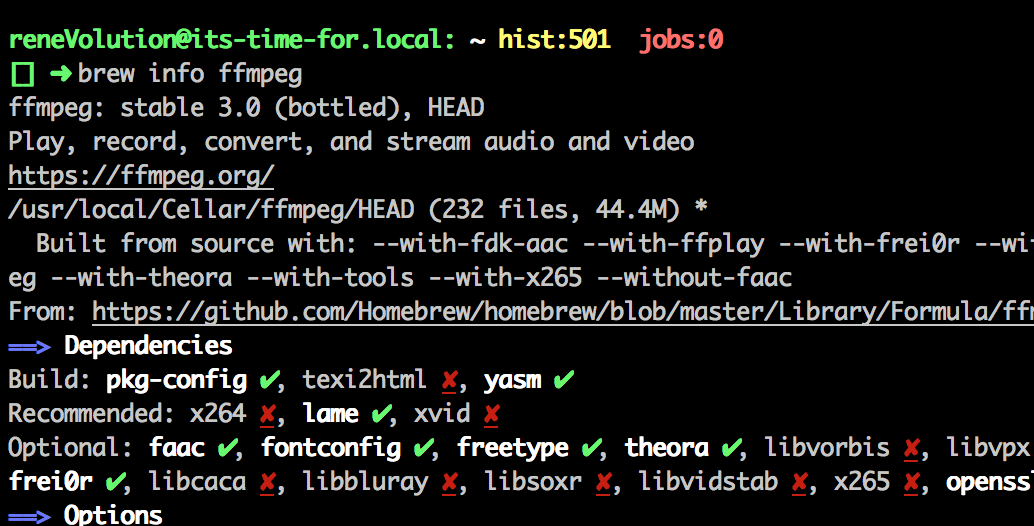The width and height of the screenshot is (1034, 526).
Task: Click the red X after libvidstab
Action: tap(799, 482)
